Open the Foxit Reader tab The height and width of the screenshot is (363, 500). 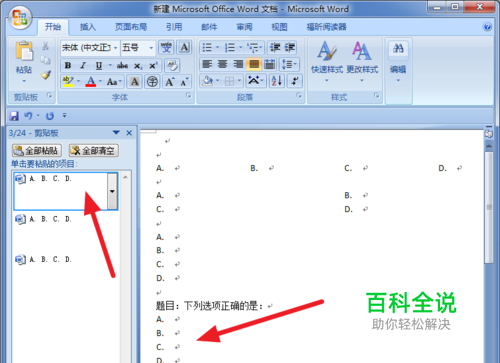327,27
